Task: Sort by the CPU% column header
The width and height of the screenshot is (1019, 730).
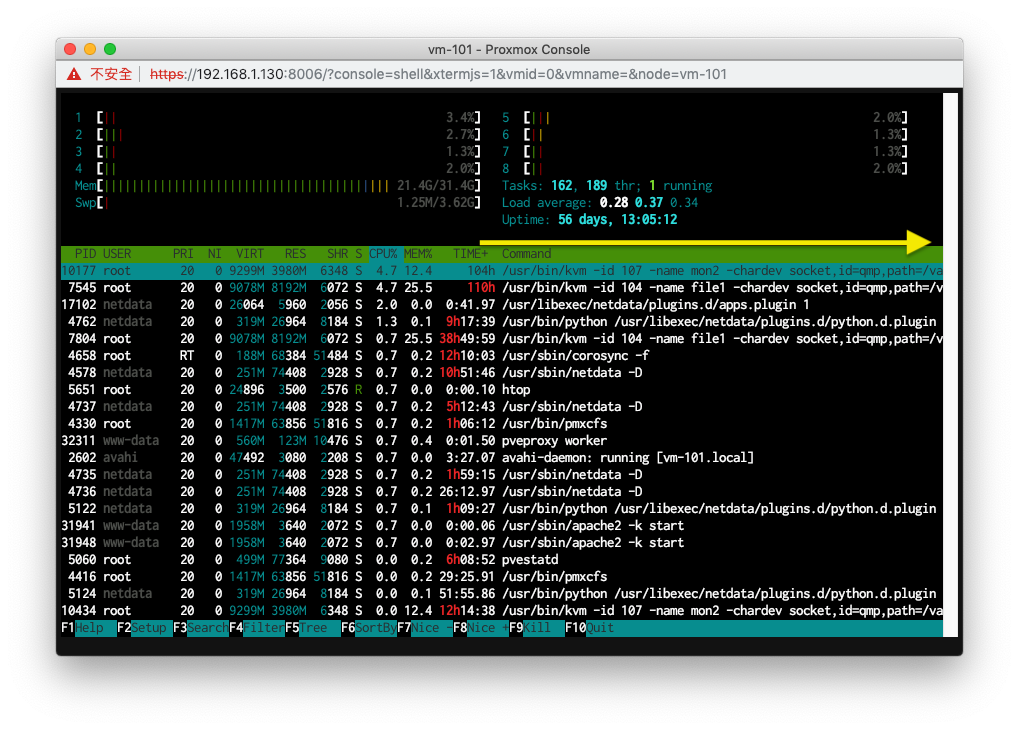Action: pyautogui.click(x=383, y=254)
